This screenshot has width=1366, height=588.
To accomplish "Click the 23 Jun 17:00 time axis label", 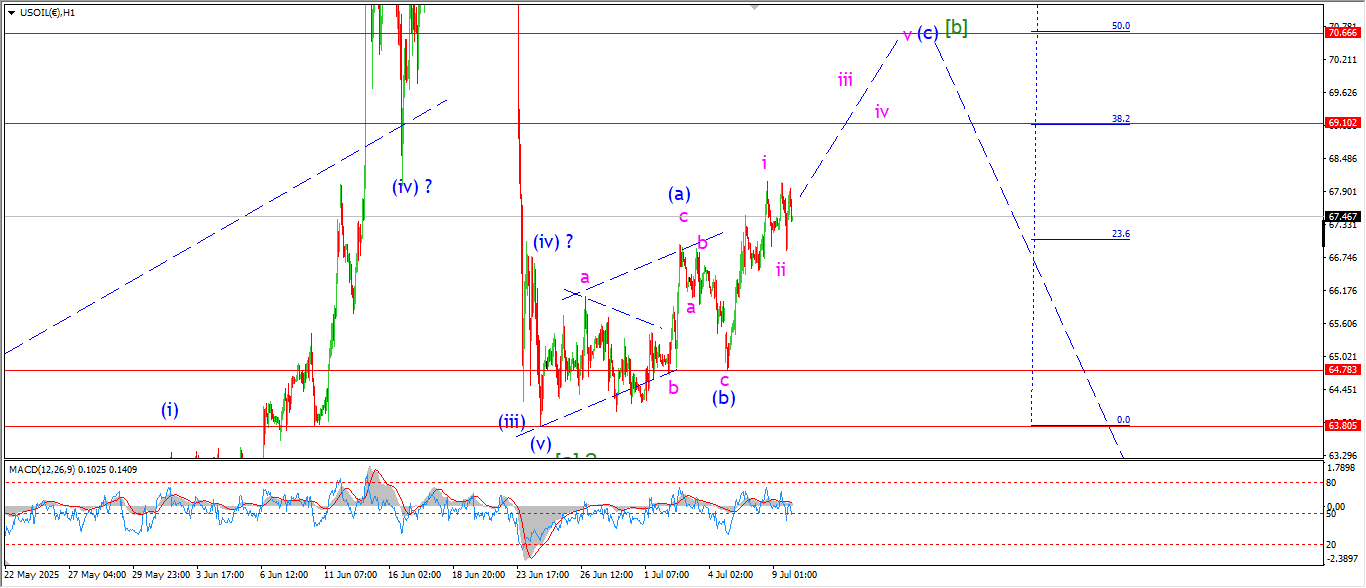I will pyautogui.click(x=542, y=575).
